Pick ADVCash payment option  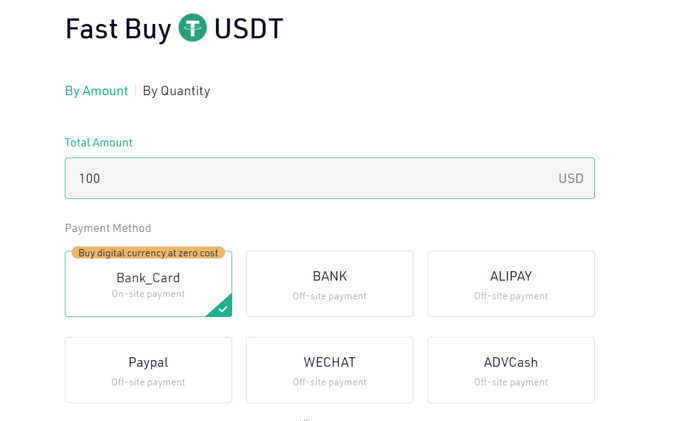(x=511, y=370)
